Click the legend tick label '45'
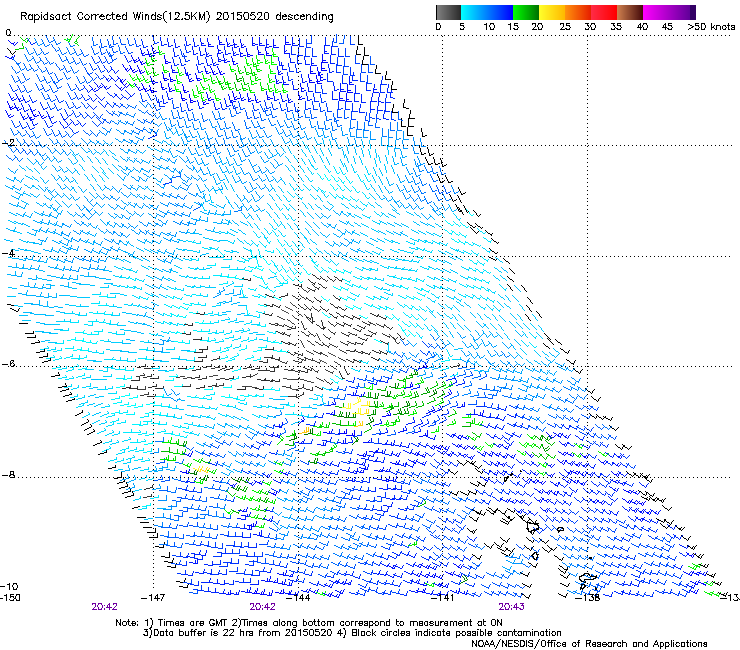The image size is (740, 650). pyautogui.click(x=667, y=27)
